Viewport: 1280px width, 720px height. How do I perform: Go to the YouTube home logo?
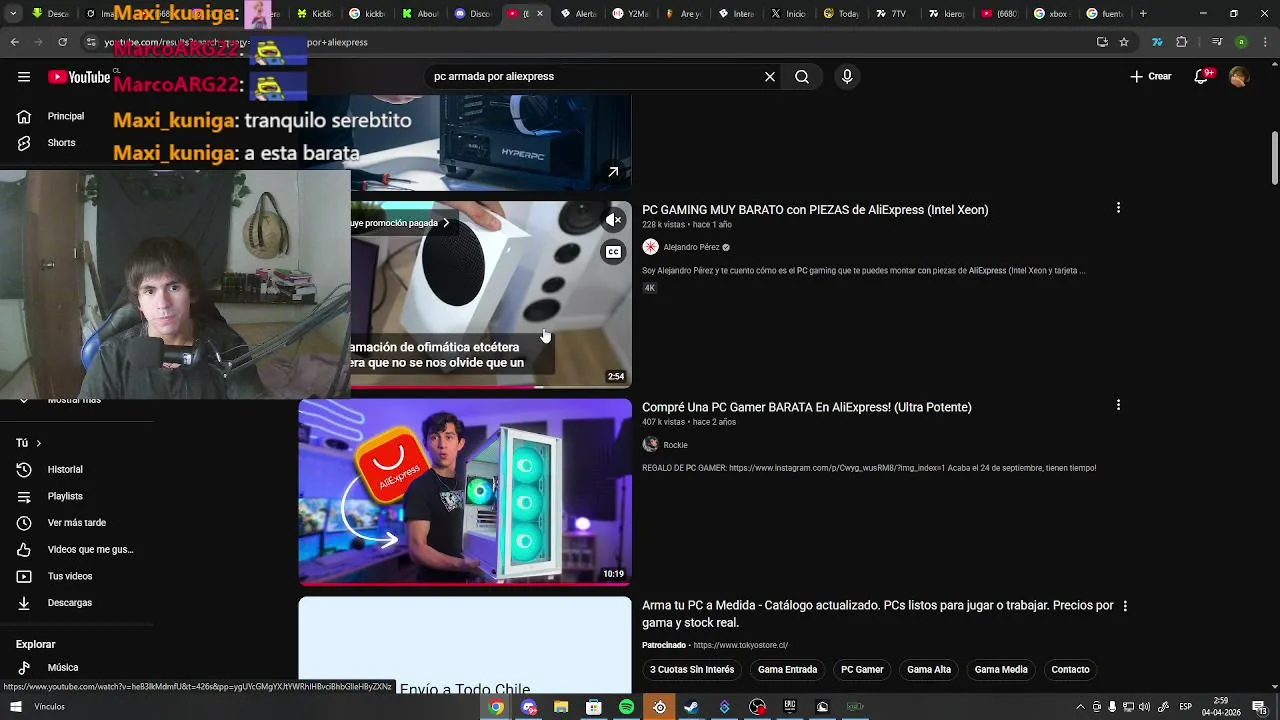pos(78,77)
